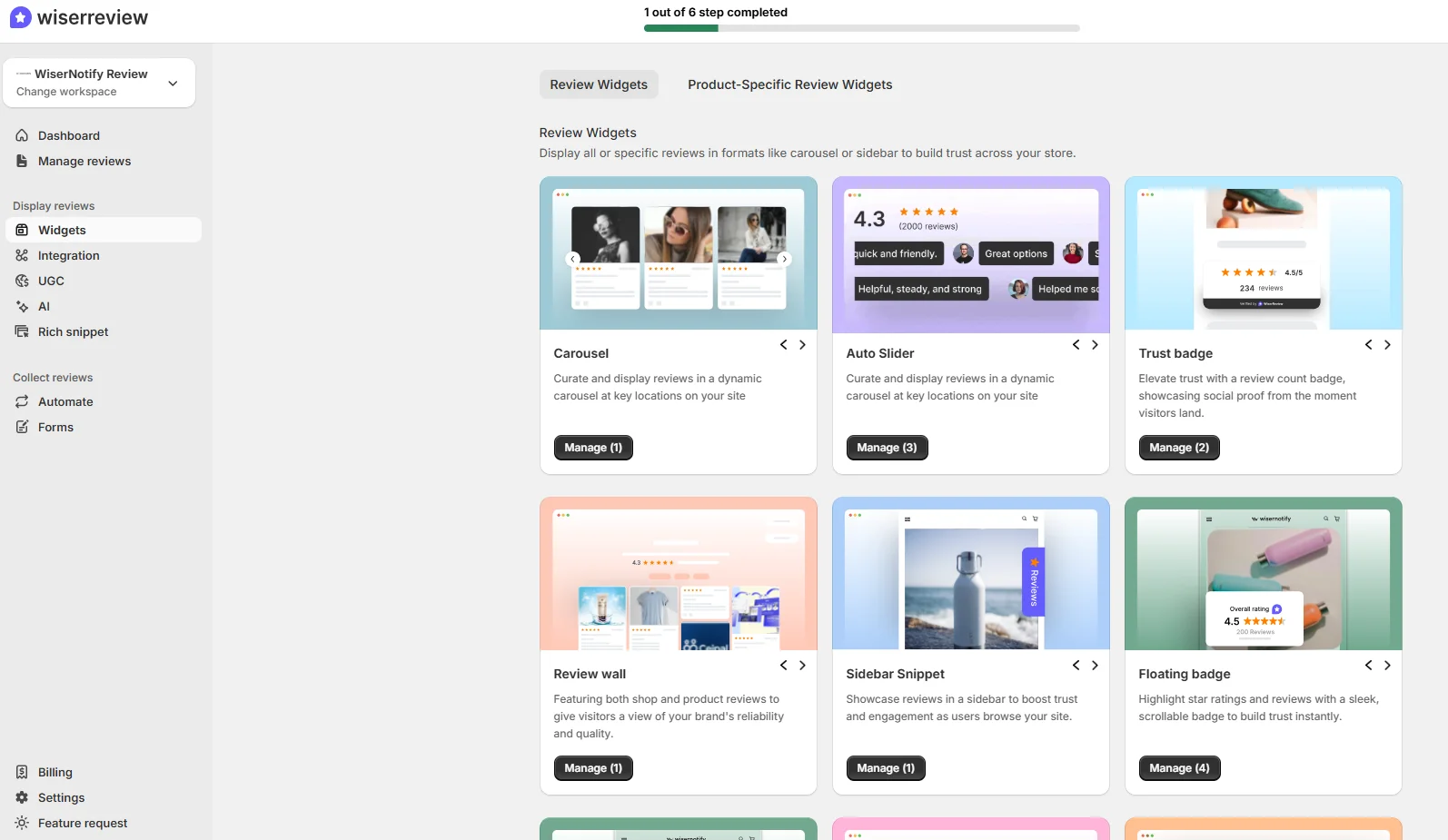Screen dimensions: 1448x840
Task: Show next Floating badge preview
Action: point(1387,666)
